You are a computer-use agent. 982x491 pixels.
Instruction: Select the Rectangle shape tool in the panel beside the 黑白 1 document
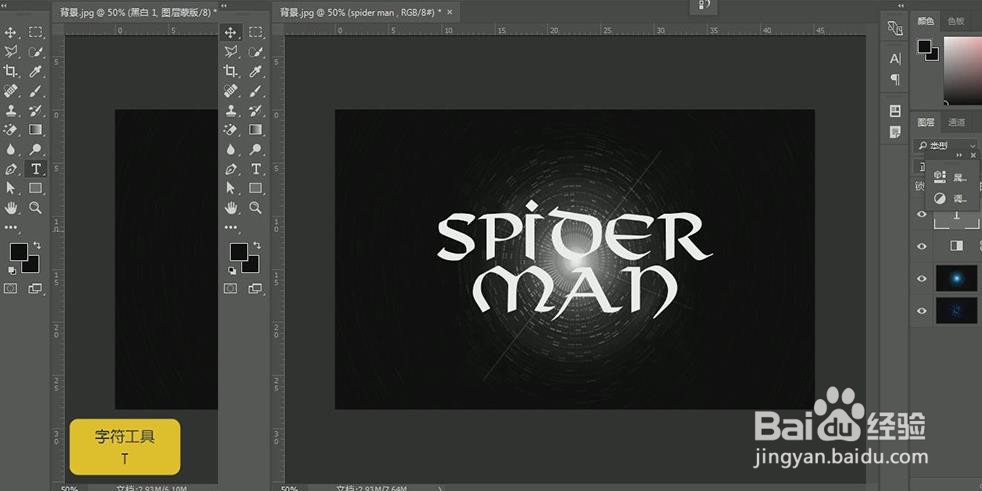36,188
